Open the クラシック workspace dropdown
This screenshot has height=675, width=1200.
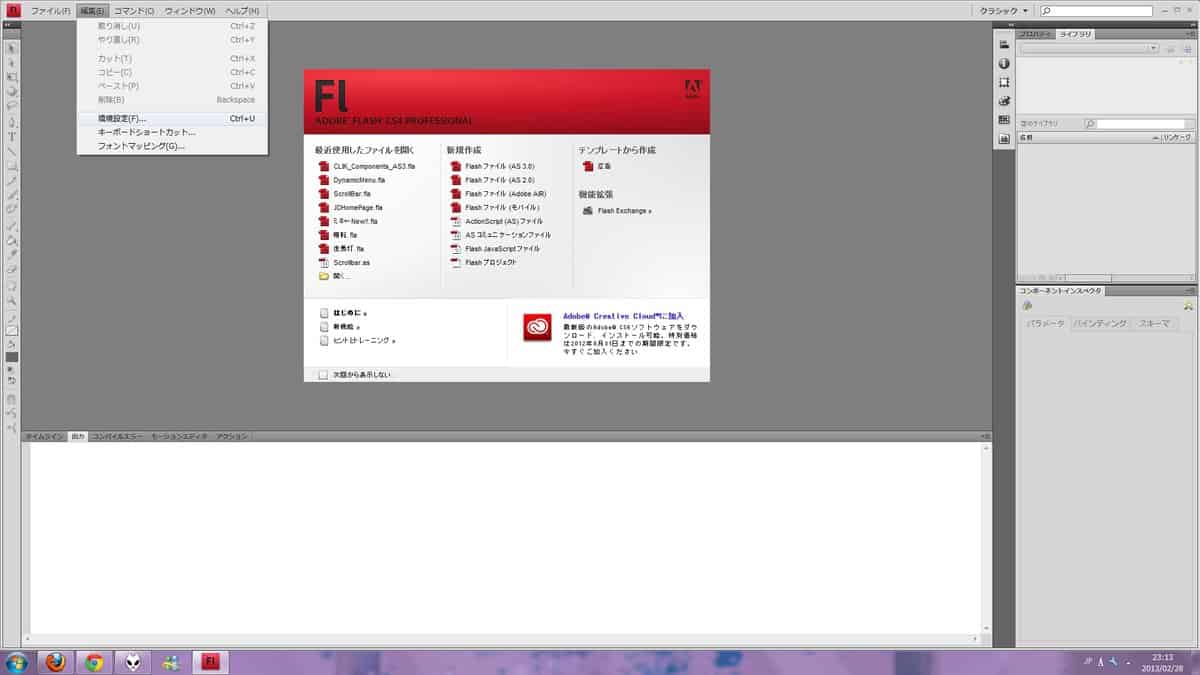pyautogui.click(x=1003, y=10)
